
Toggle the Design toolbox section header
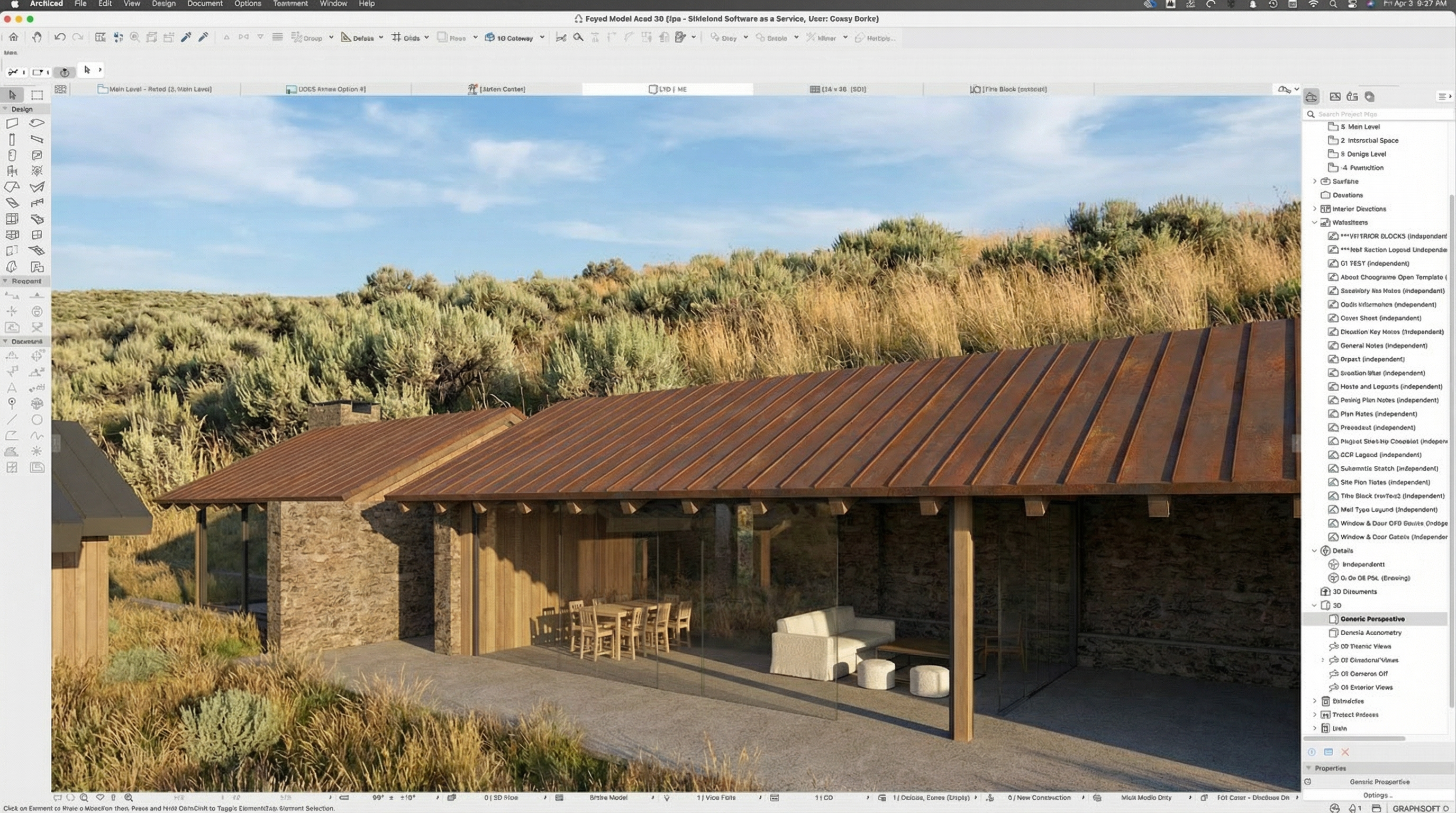click(x=23, y=109)
